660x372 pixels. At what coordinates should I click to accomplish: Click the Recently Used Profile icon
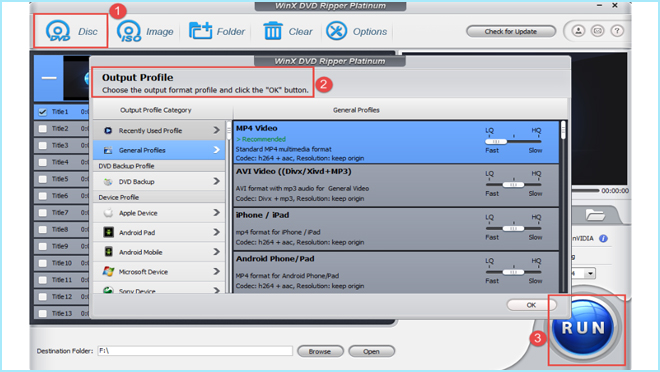coord(108,130)
